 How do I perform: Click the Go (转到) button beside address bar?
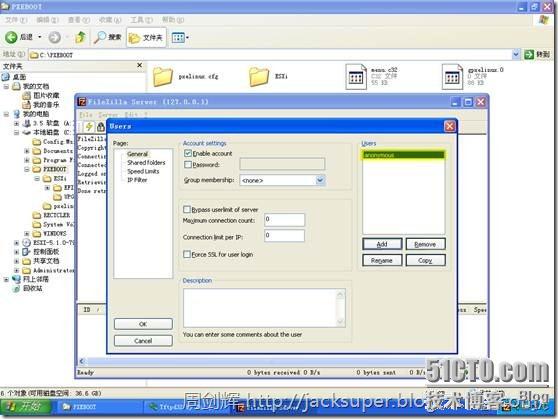point(537,54)
